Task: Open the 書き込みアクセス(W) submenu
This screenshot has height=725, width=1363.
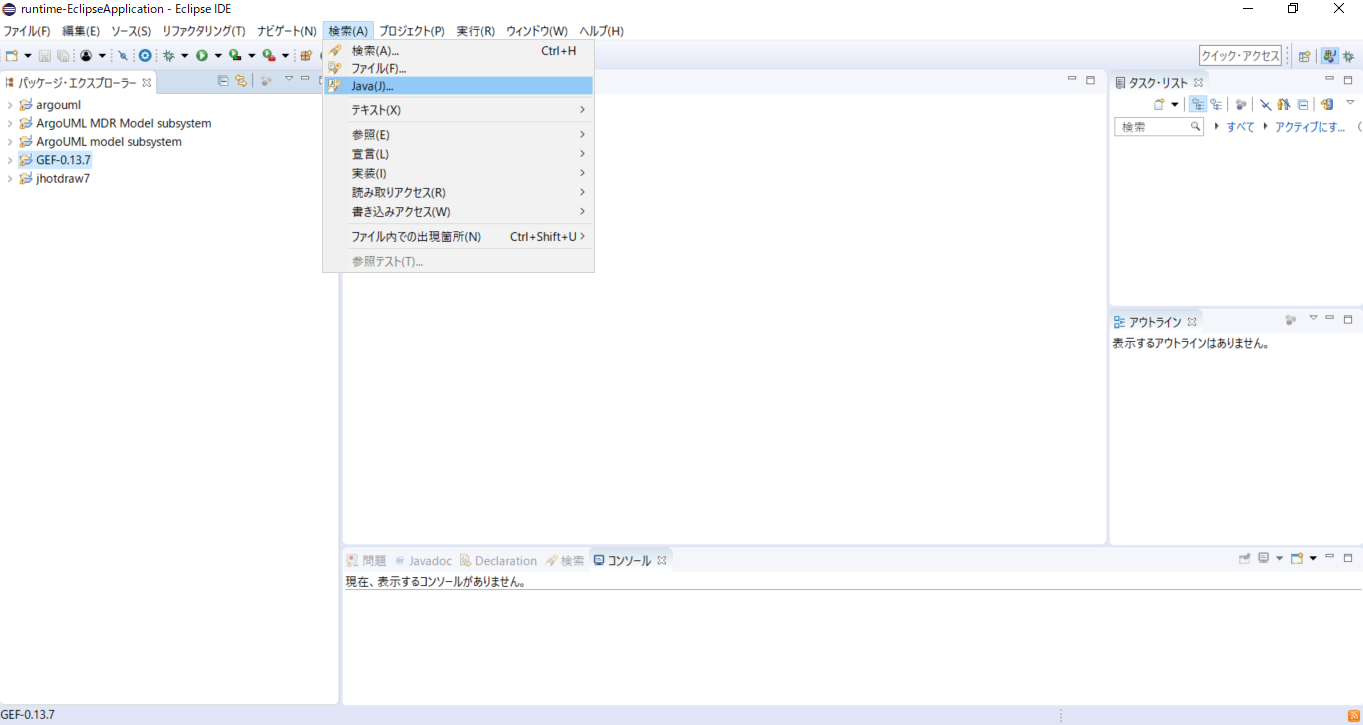Action: 458,212
